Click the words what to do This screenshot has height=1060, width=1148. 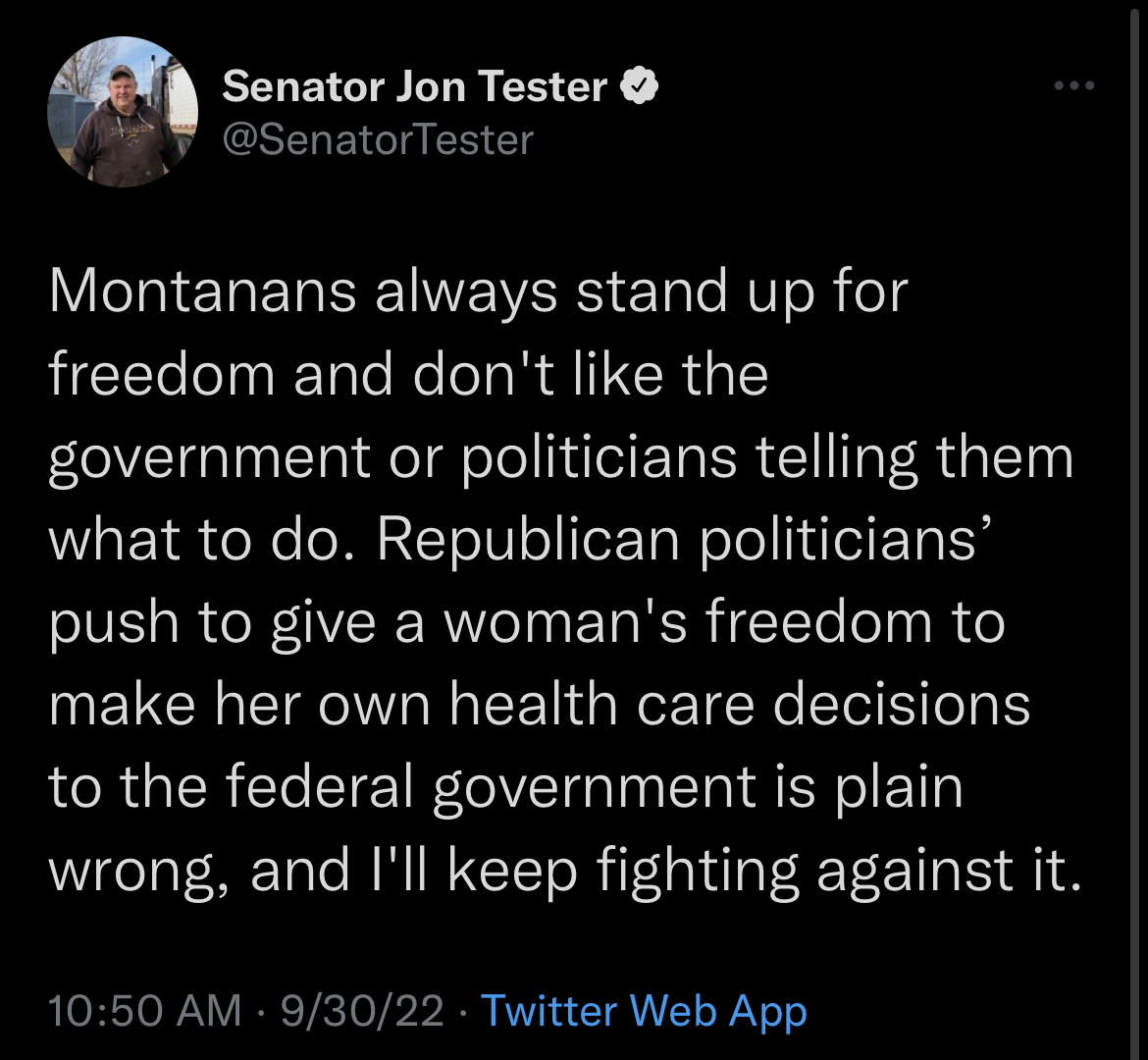(x=202, y=541)
